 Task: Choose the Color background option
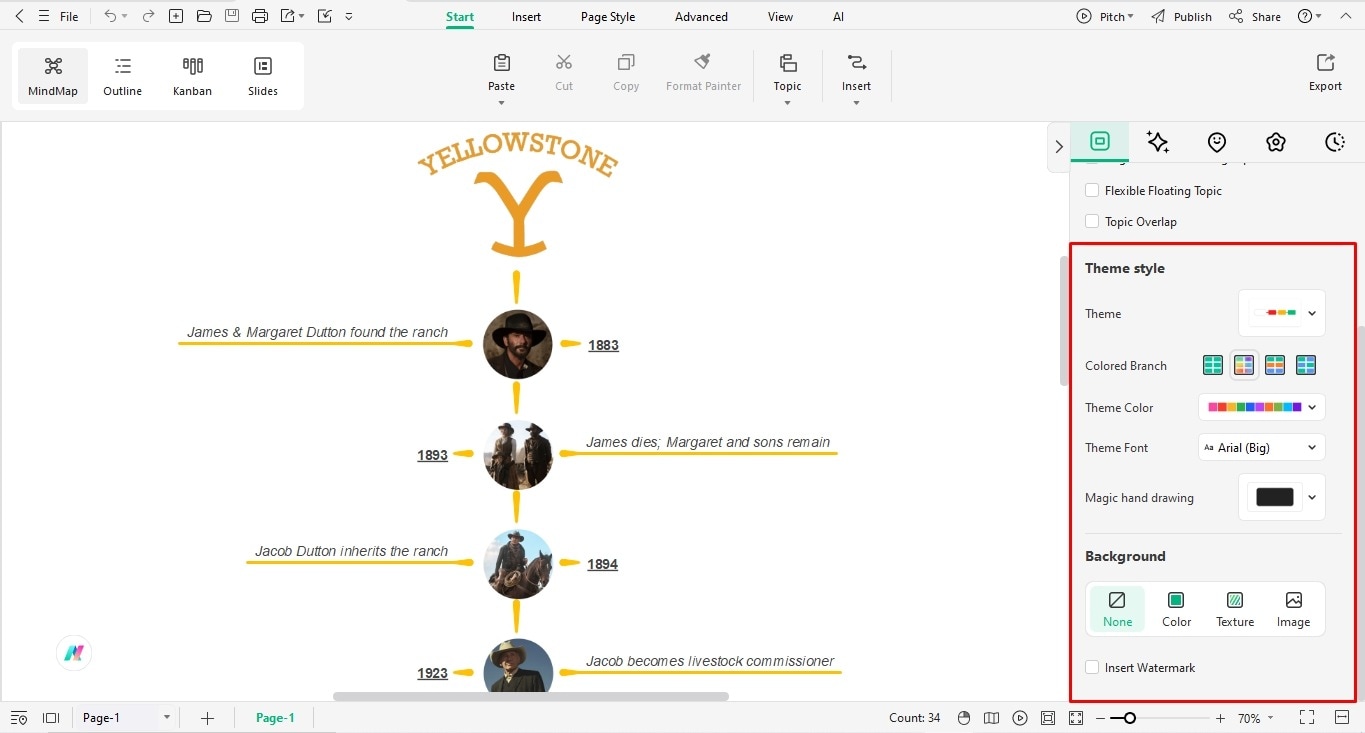[x=1176, y=609]
